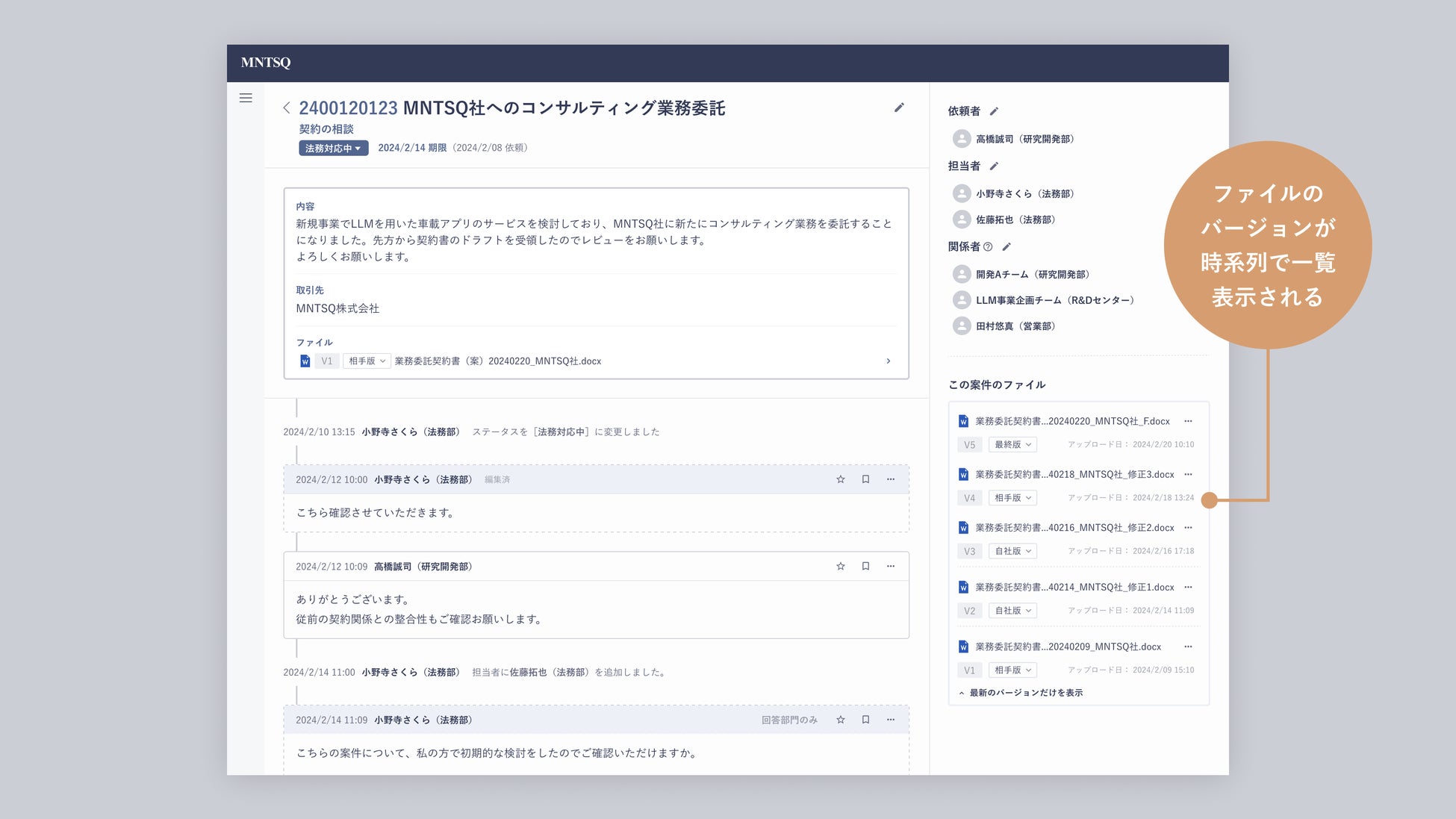Open the 最終版 dropdown for the V5 file

(x=1012, y=444)
